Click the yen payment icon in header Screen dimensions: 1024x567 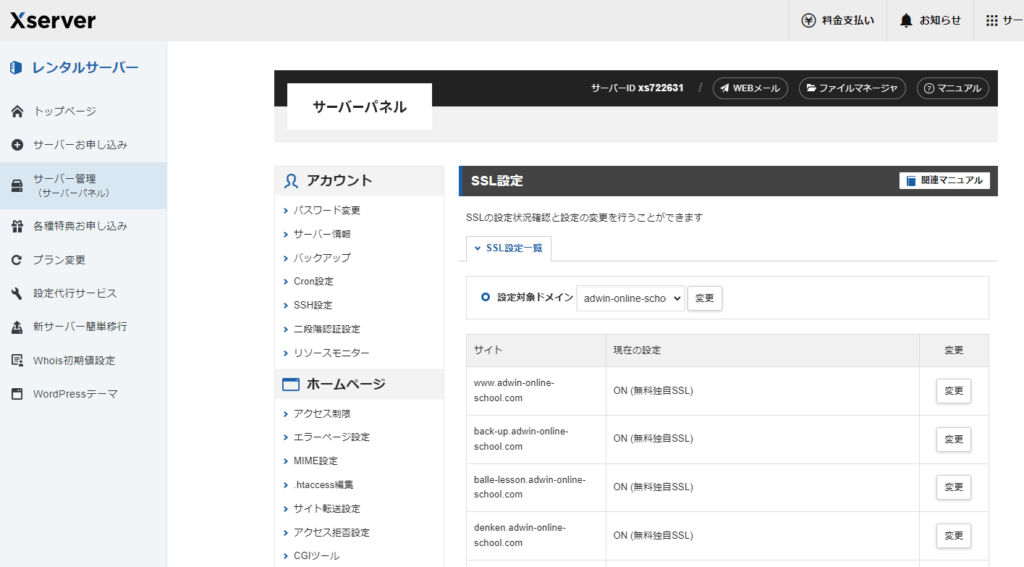pos(810,20)
